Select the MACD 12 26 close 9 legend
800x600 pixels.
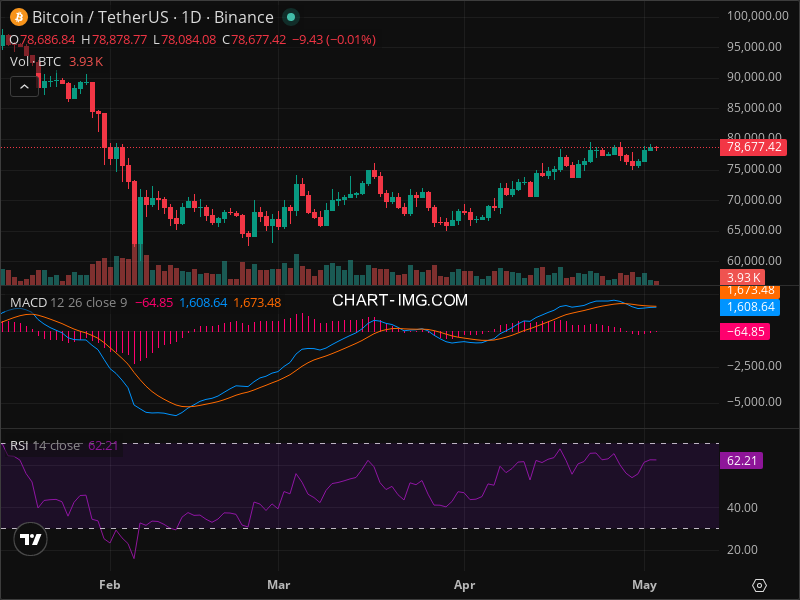(x=68, y=303)
